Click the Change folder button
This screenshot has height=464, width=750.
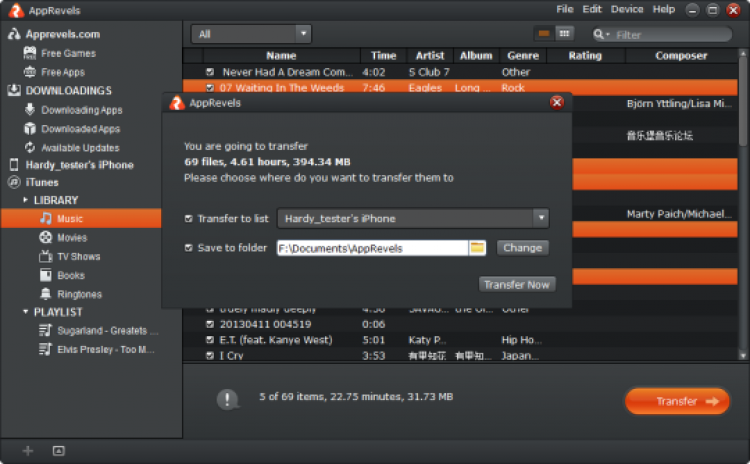coord(522,248)
